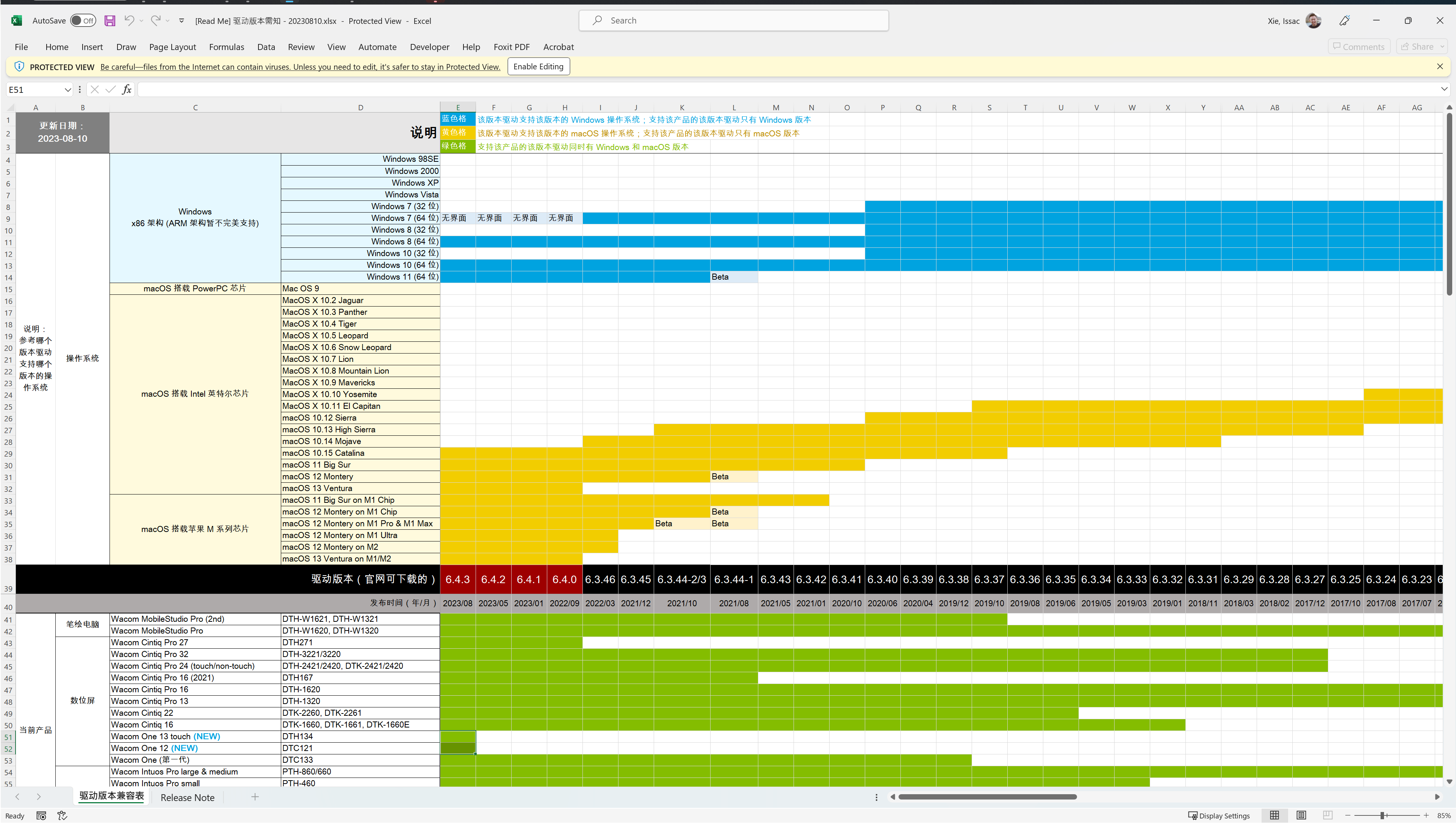This screenshot has height=823, width=1456.
Task: Click the Macro recording status bar icon
Action: [41, 816]
